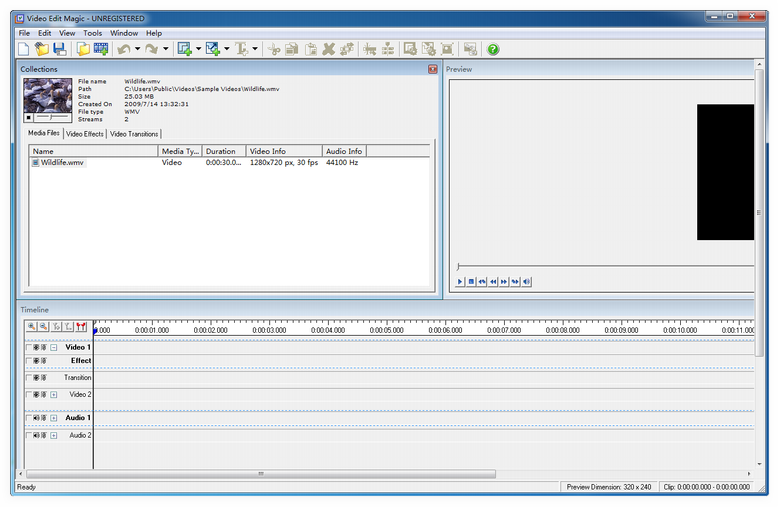The image size is (780, 507).
Task: Open the Tools menu
Action: [92, 33]
